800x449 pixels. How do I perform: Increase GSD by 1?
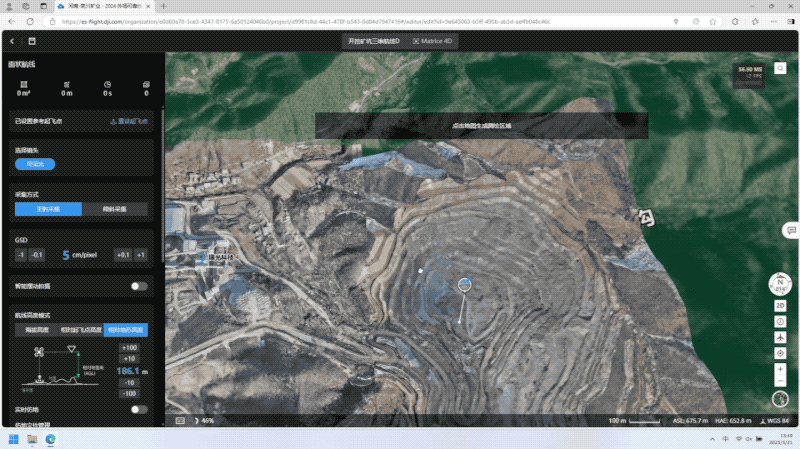tap(141, 255)
